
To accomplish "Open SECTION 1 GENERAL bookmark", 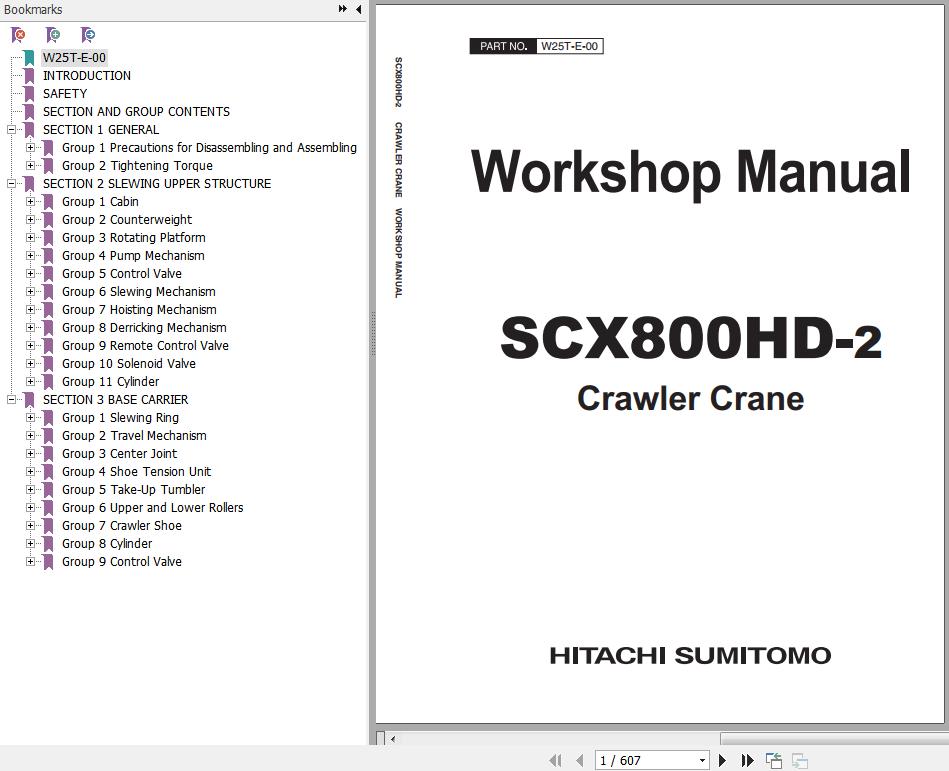I will 101,130.
